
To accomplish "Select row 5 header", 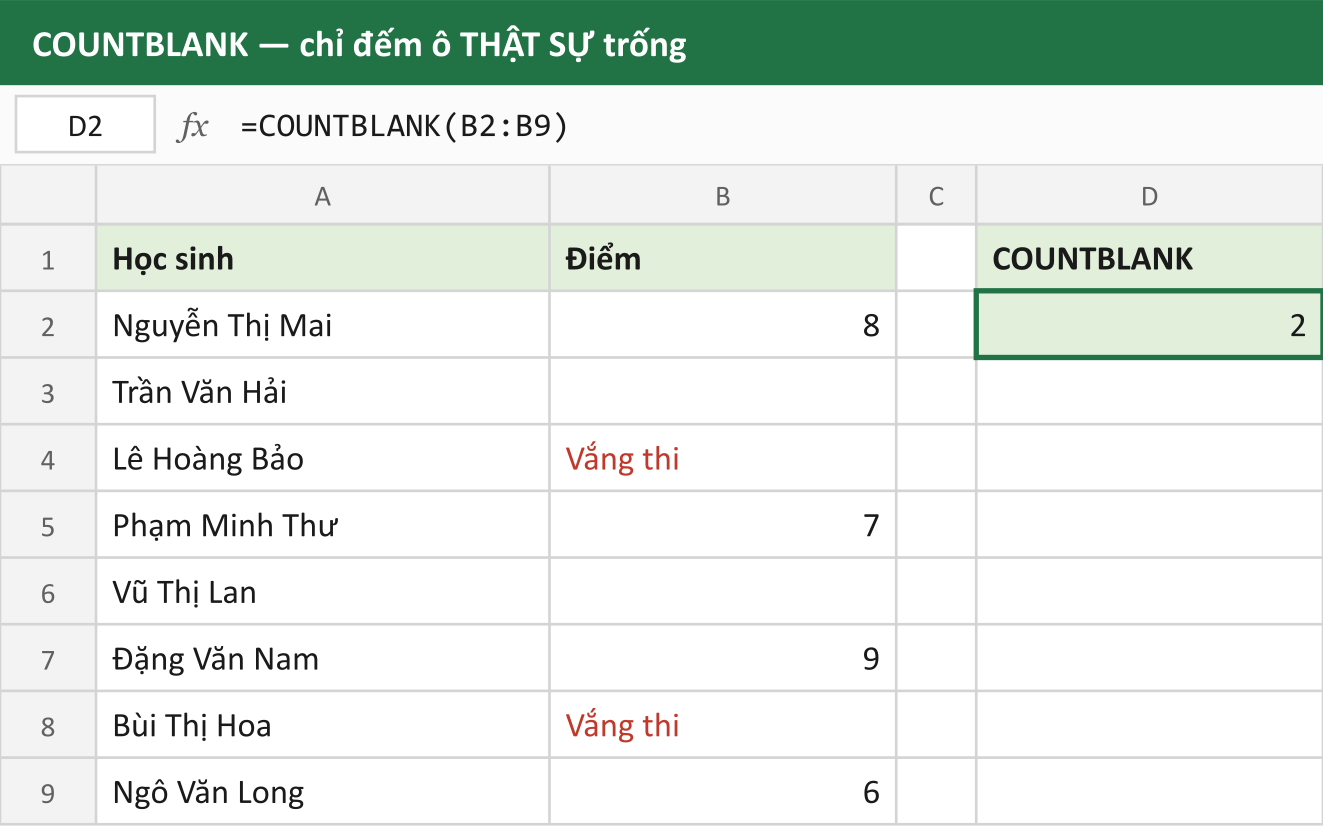I will [48, 525].
